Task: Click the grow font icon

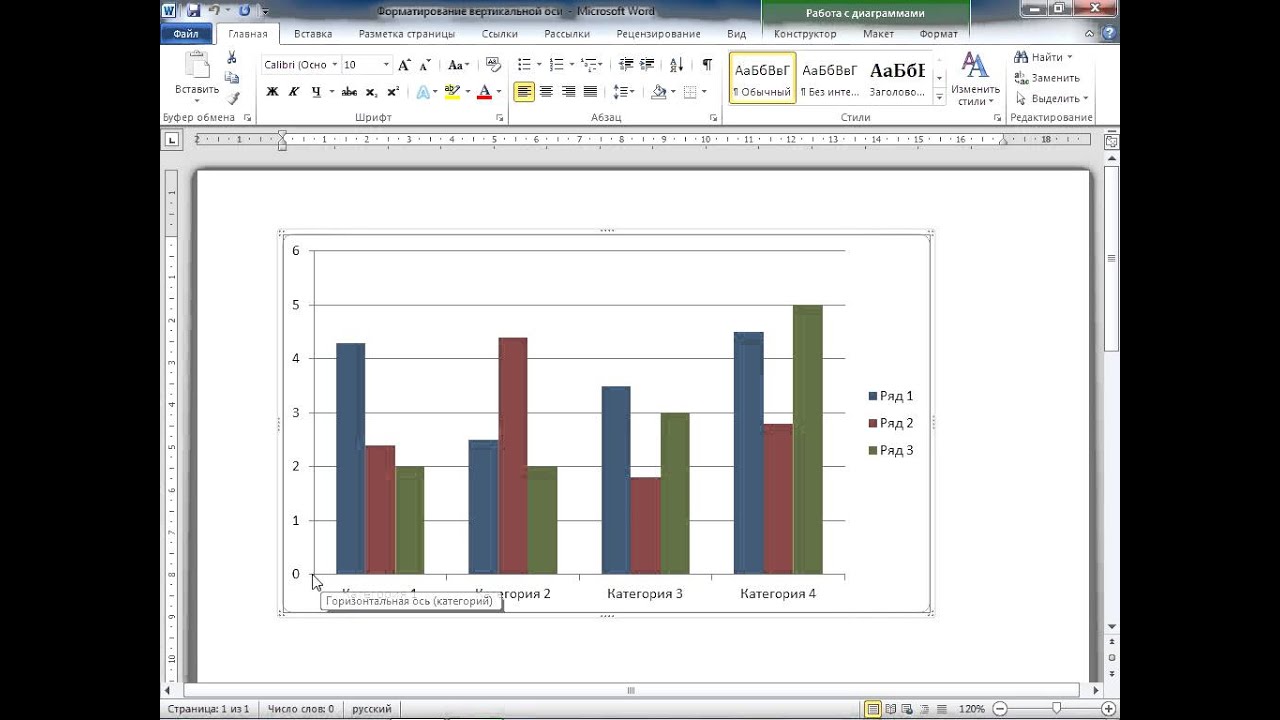Action: pos(404,65)
